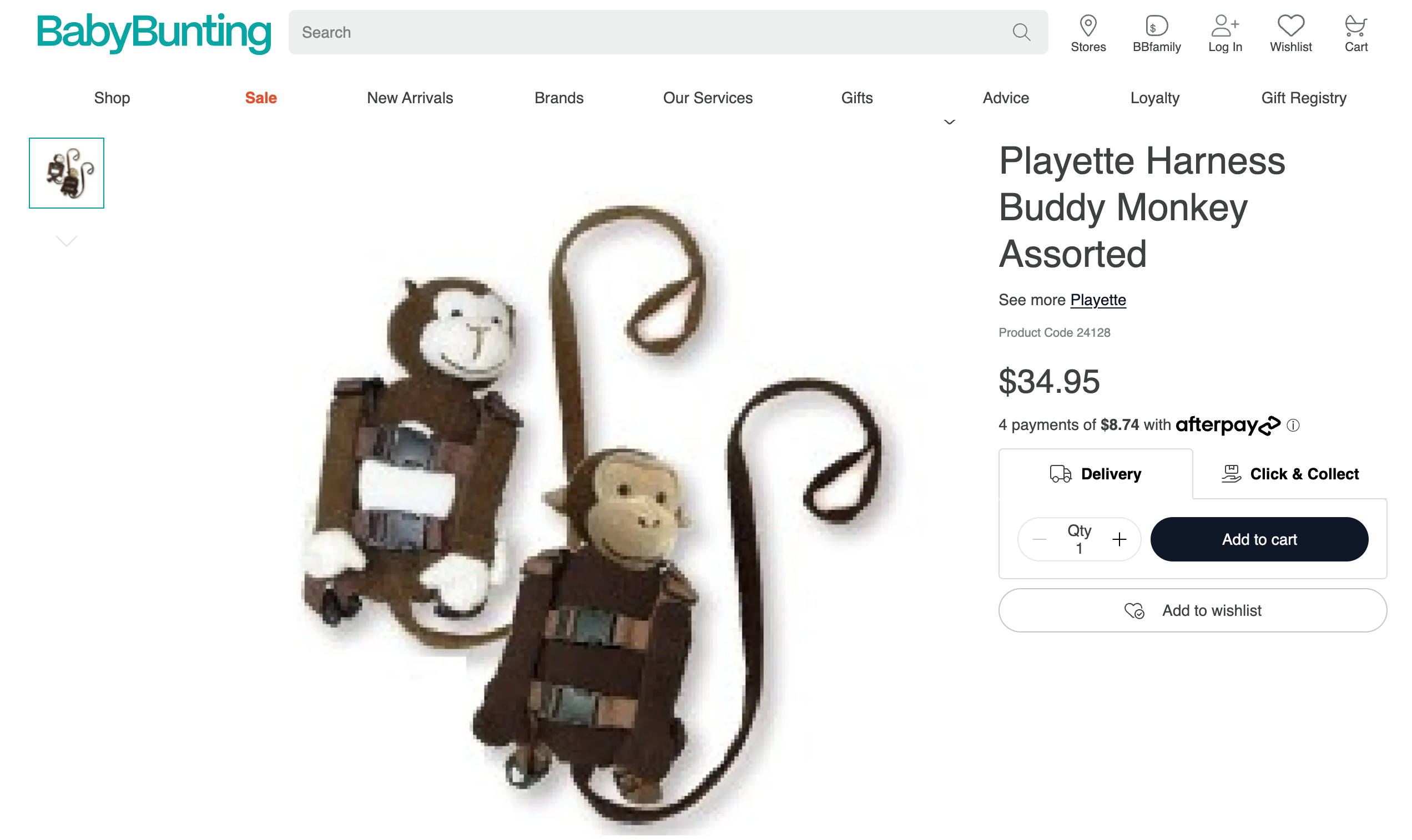Viewport: 1412px width, 840px height.
Task: Click the Afterpay info icon
Action: click(x=1293, y=425)
